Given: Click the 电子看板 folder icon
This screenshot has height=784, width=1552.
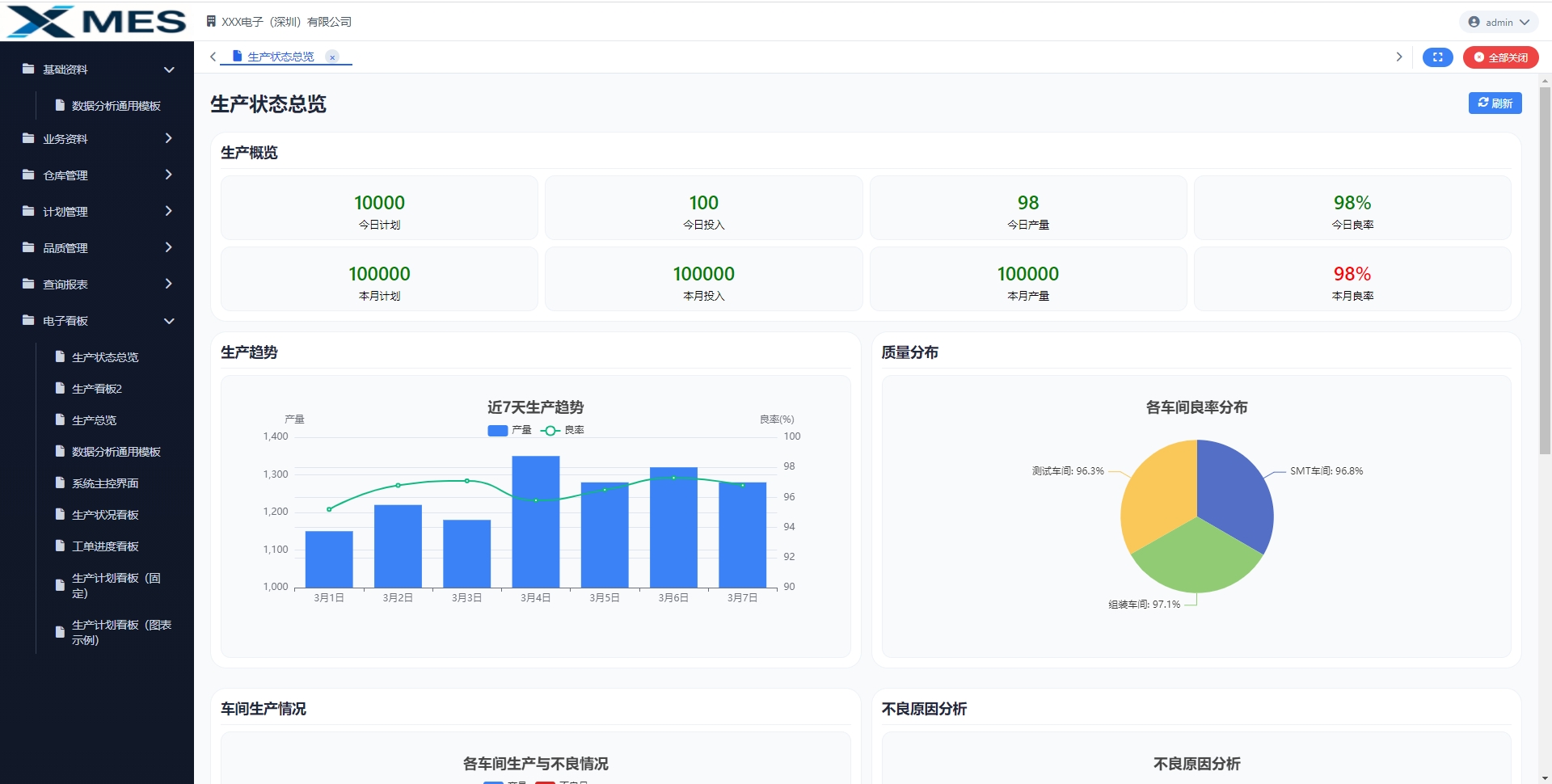Looking at the screenshot, I should tap(28, 320).
